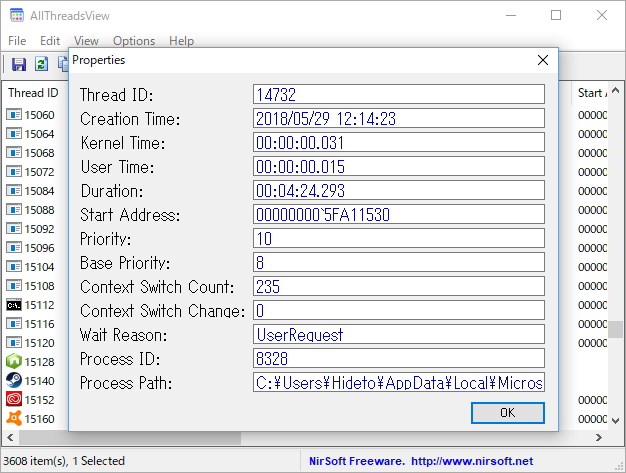Viewport: 626px width, 473px height.
Task: Click the Context Switch Count field
Action: (x=399, y=286)
